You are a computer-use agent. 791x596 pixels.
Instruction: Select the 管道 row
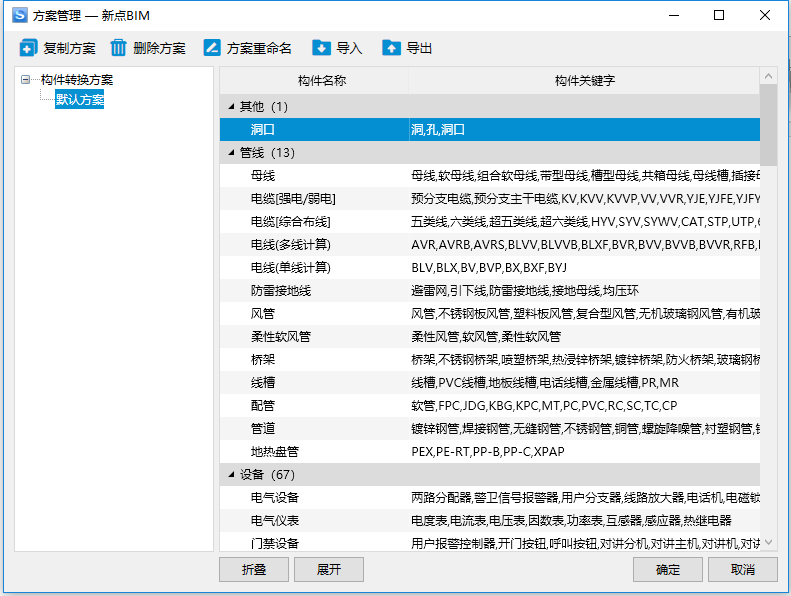[x=490, y=428]
